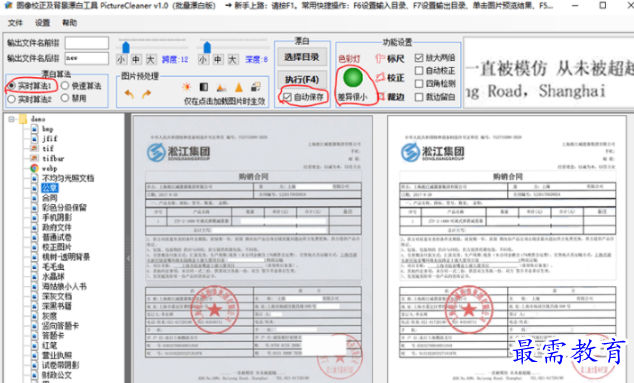Click the image icon beside tif
The height and width of the screenshot is (383, 634).
35,148
